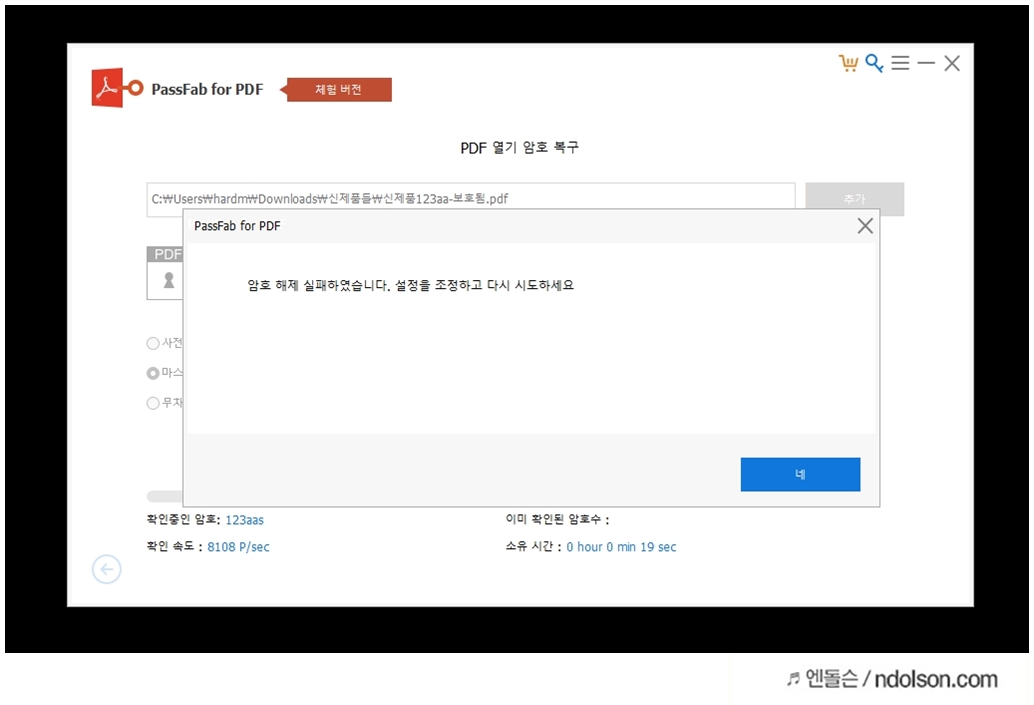Click the dialog title PassFab for PDF

[x=237, y=226]
